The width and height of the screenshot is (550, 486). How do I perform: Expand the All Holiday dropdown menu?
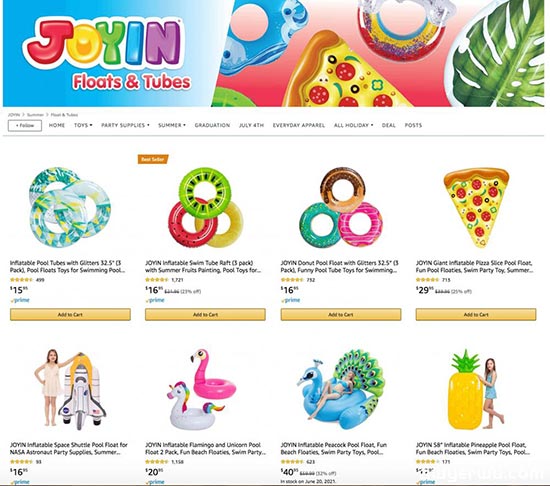tap(354, 125)
